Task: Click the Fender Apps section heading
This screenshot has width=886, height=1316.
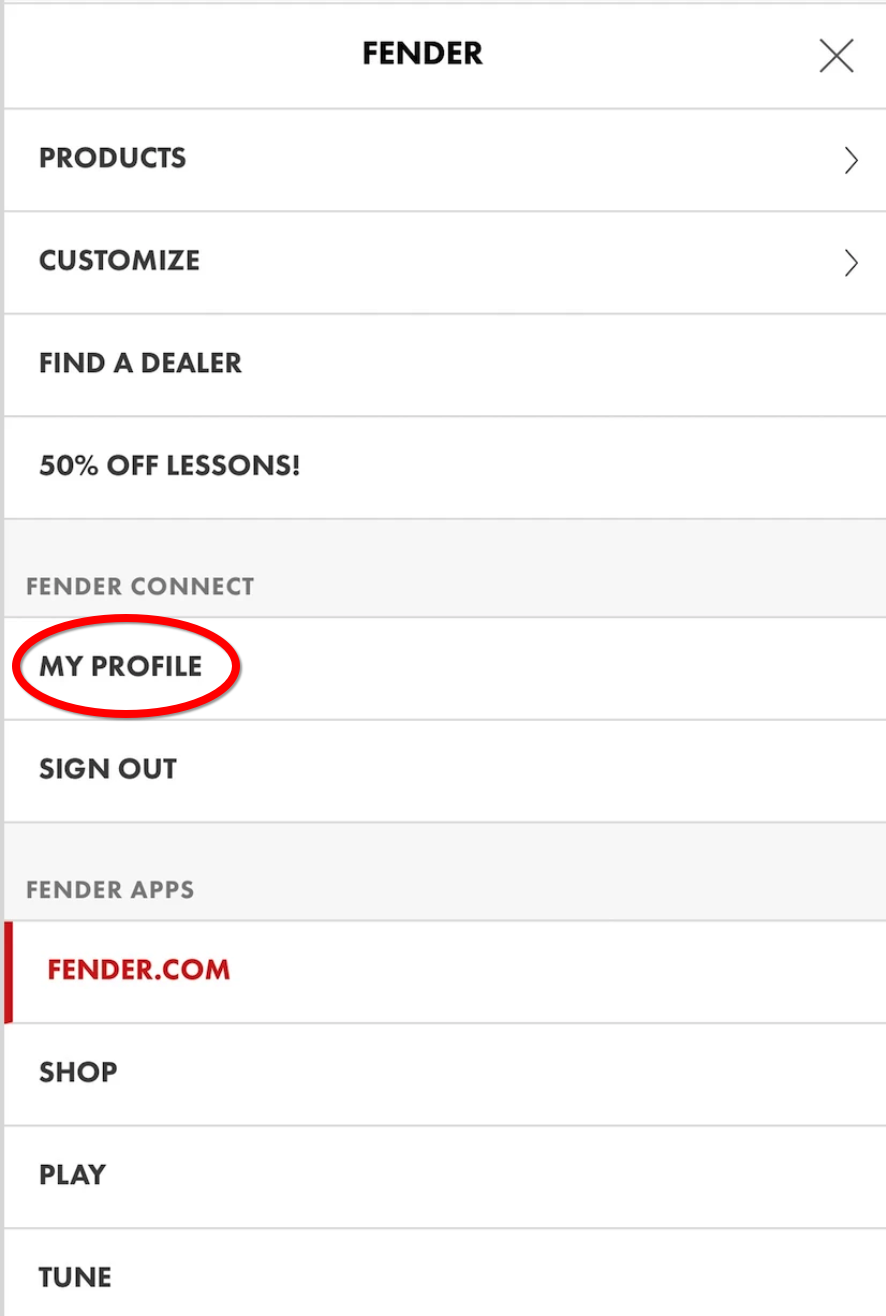Action: (x=111, y=890)
